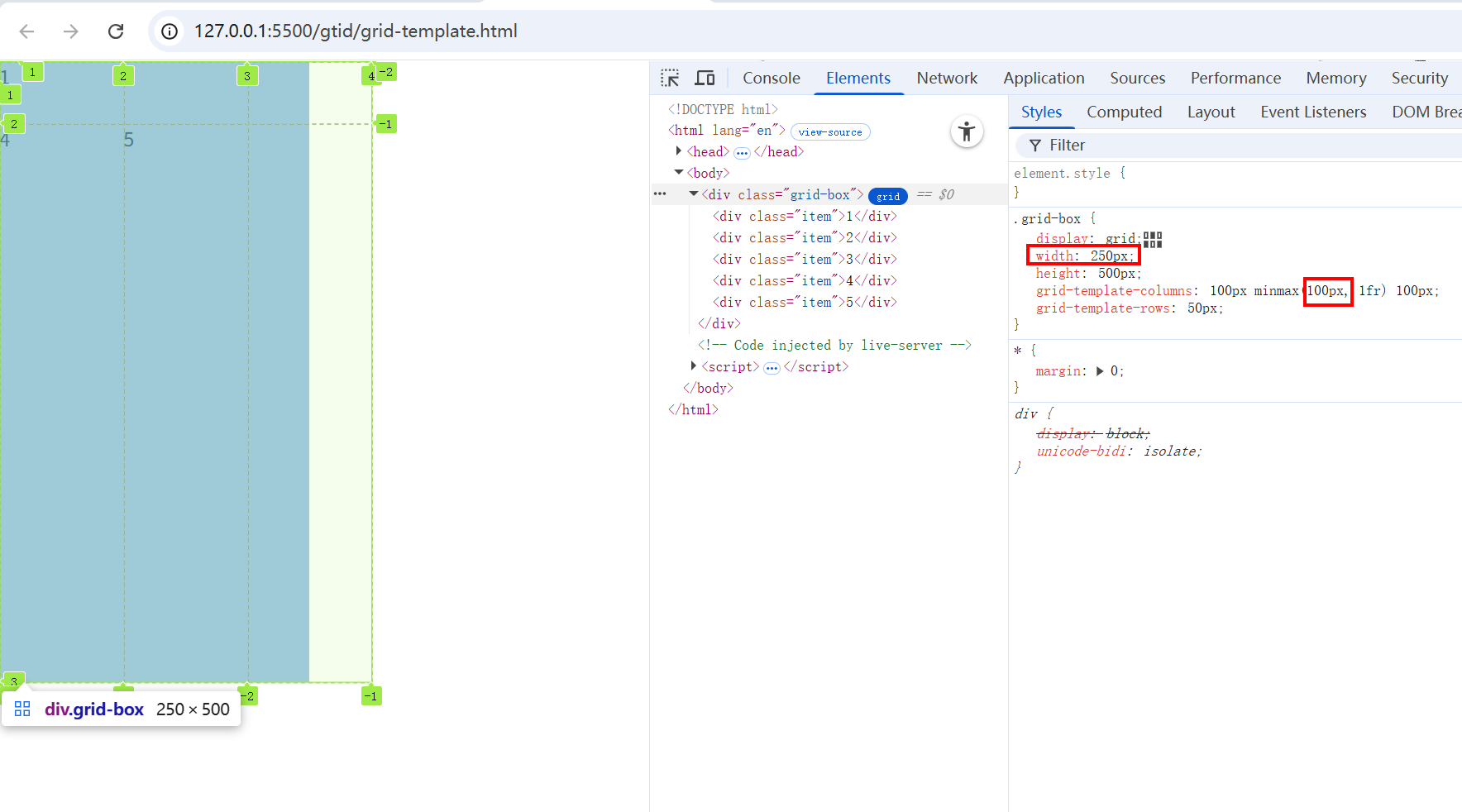This screenshot has height=812, width=1462.
Task: Open the Network tab
Action: click(x=947, y=78)
